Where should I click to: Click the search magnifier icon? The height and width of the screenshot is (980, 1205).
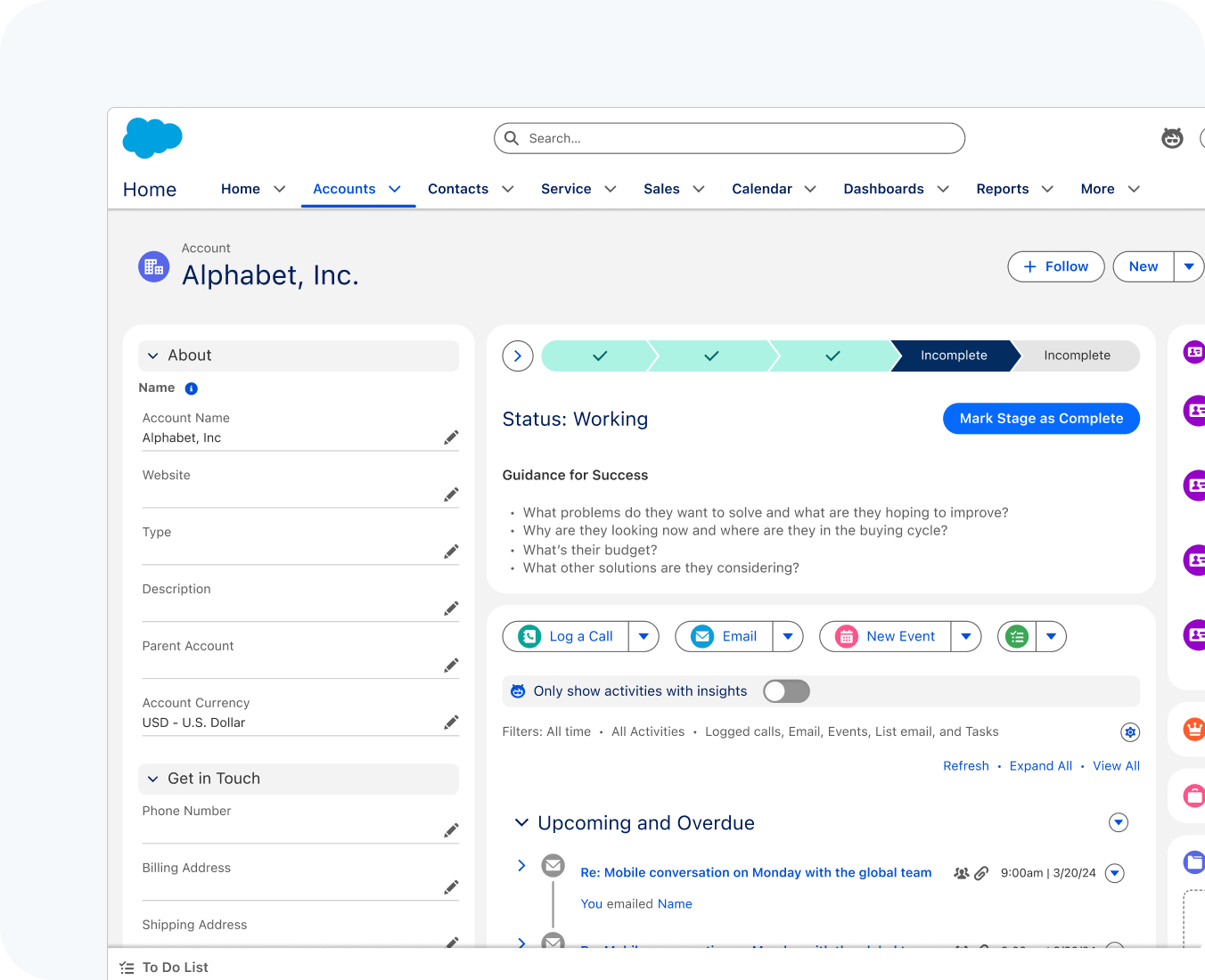(512, 138)
